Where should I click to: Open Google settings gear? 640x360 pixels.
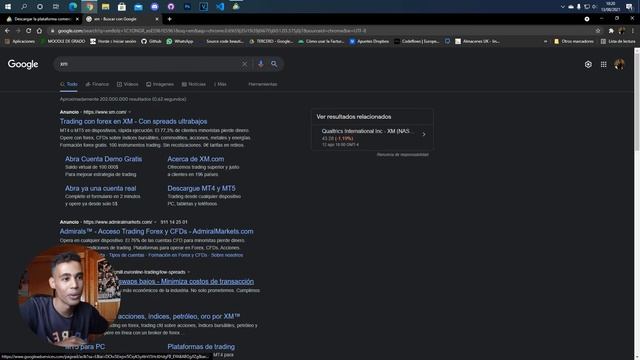click(588, 64)
